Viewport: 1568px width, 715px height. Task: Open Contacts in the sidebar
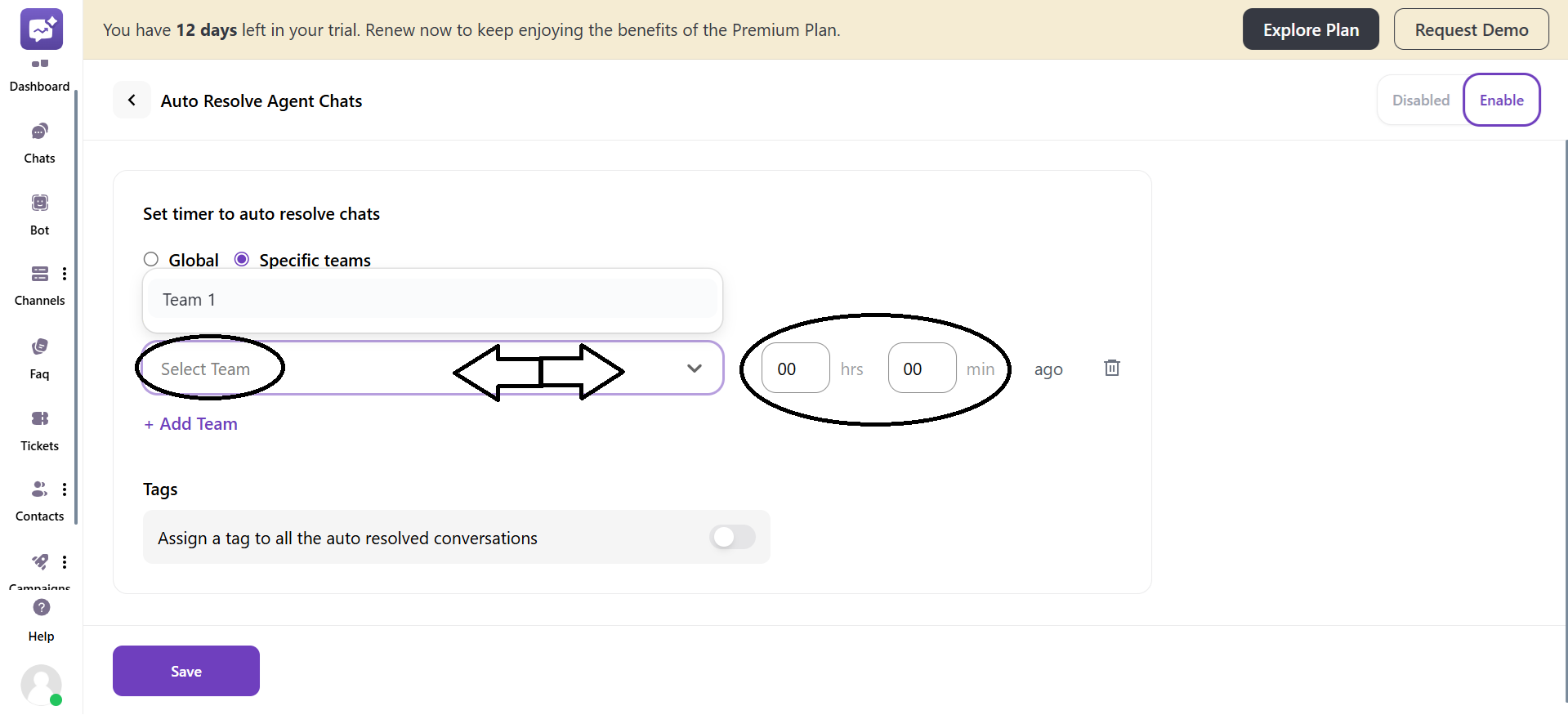39,489
